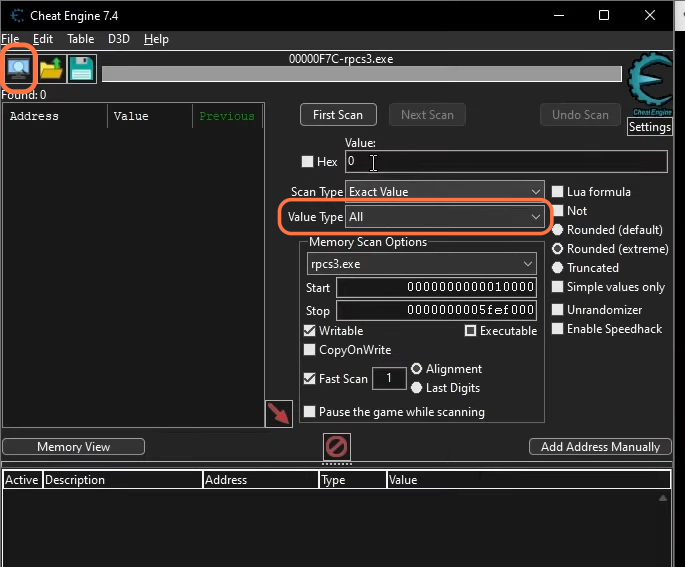Image resolution: width=685 pixels, height=567 pixels.
Task: Select the Truncated radio button
Action: point(557,267)
